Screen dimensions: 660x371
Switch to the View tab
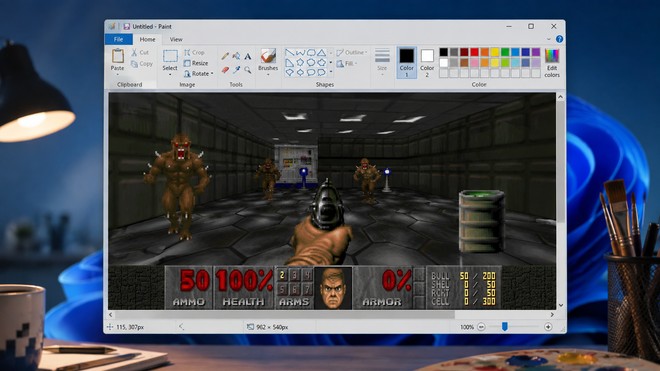pyautogui.click(x=176, y=39)
